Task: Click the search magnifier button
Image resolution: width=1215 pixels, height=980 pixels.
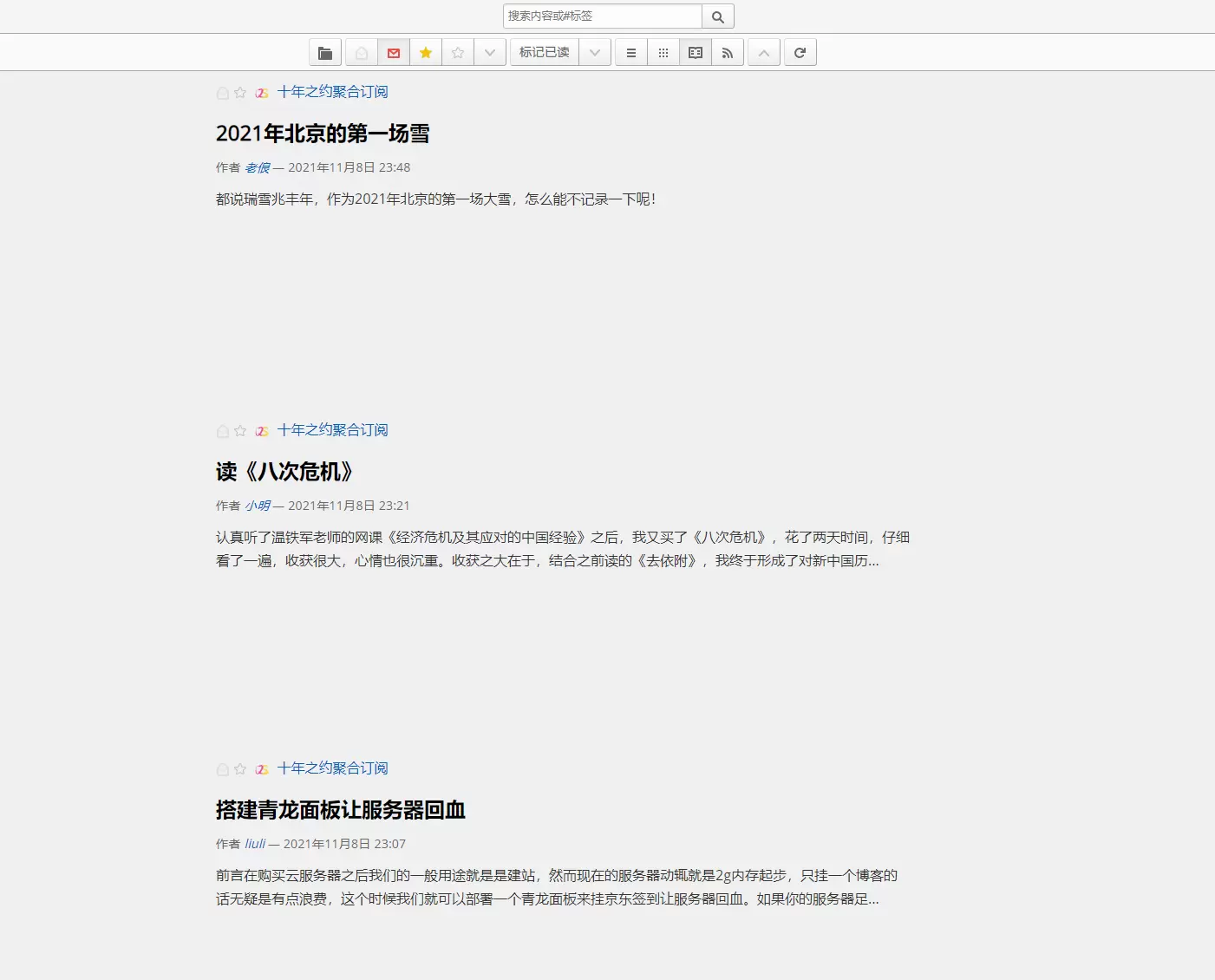Action: point(718,16)
